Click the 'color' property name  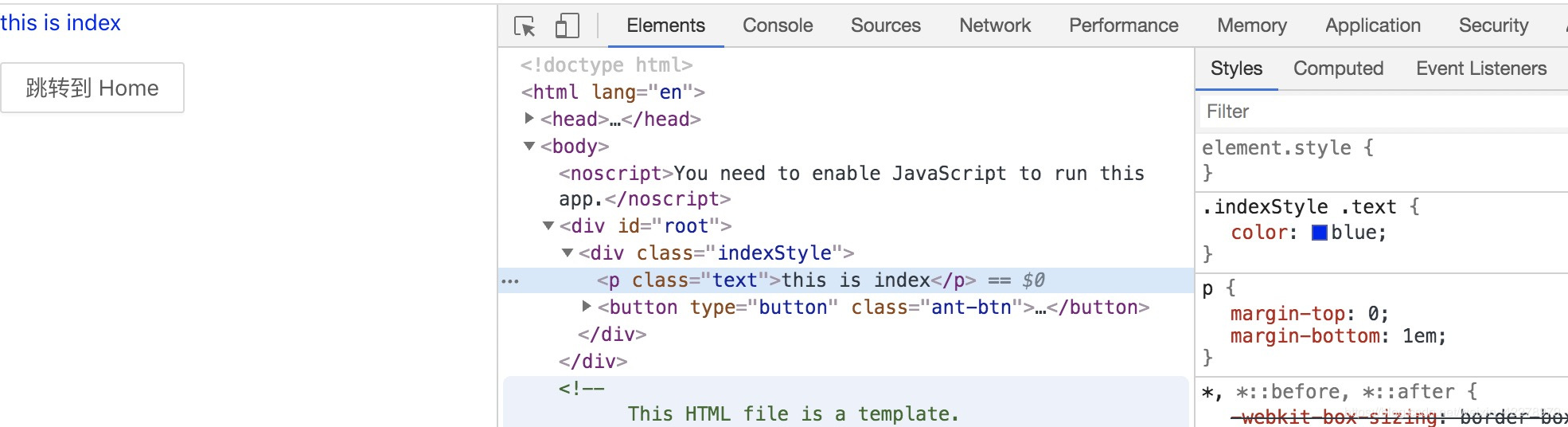[x=1259, y=233]
